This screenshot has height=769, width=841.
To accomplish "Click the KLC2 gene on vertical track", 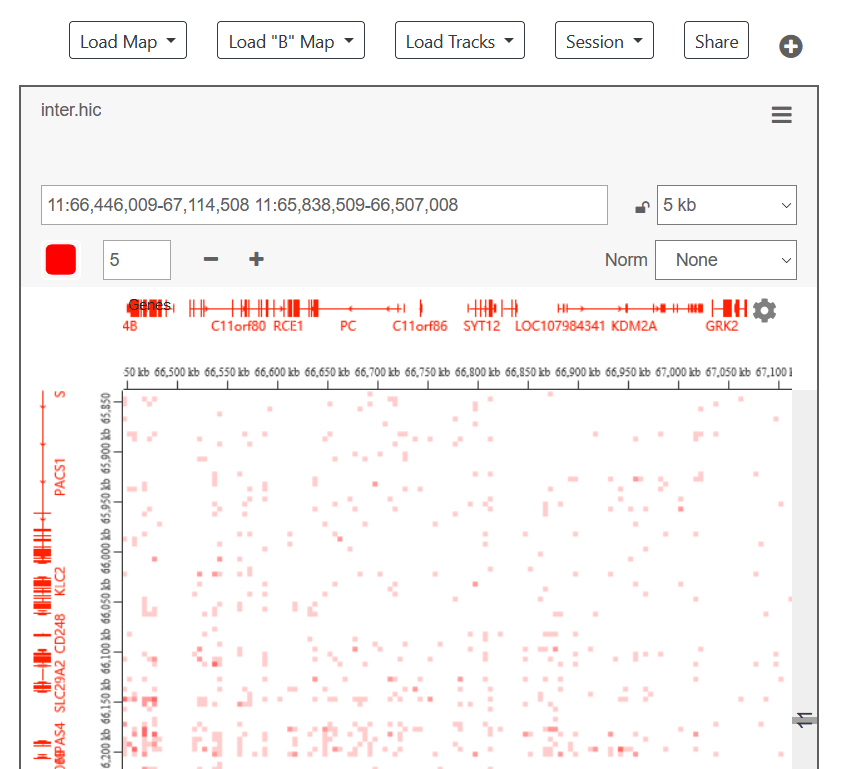I will pyautogui.click(x=60, y=581).
